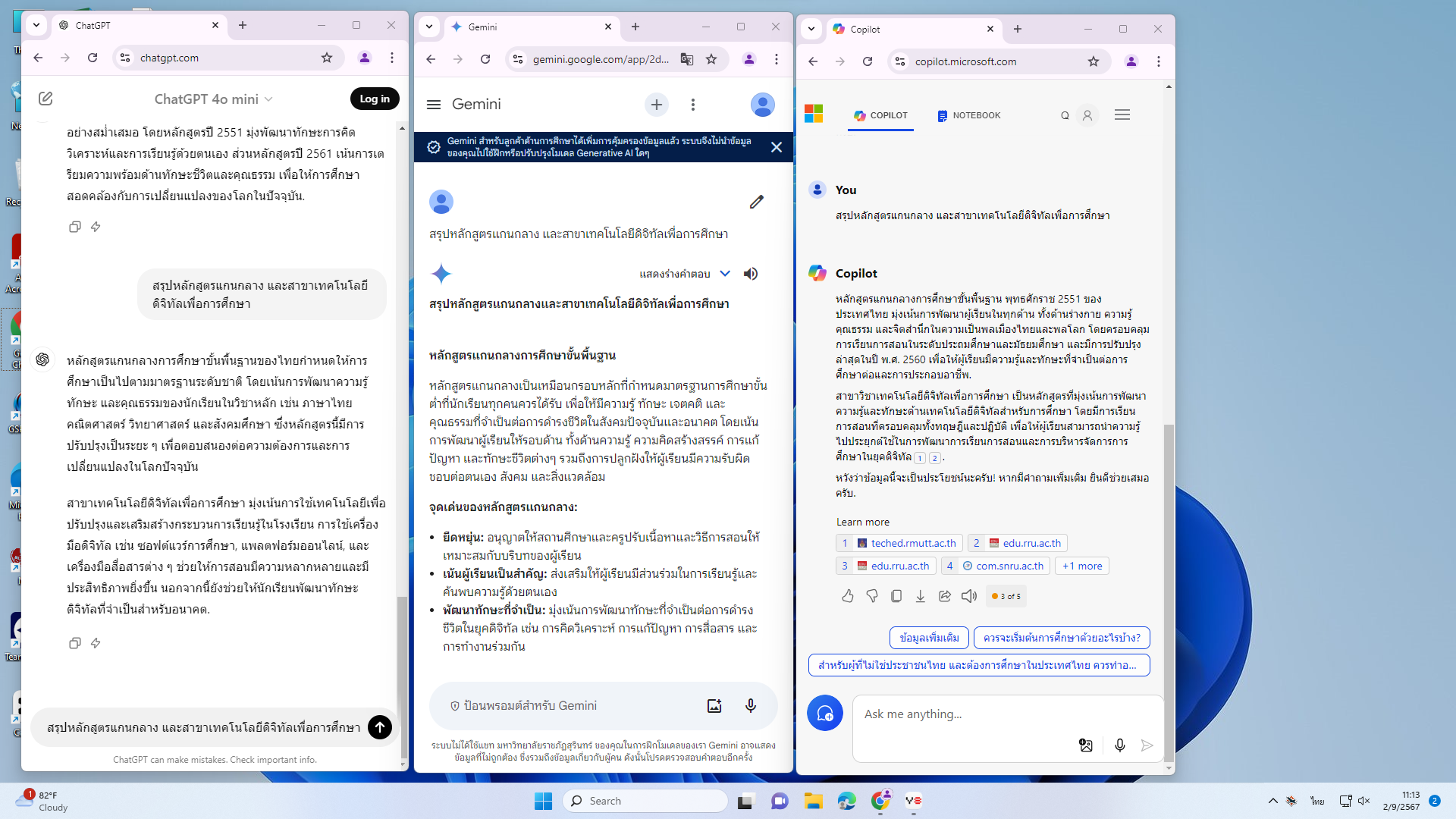Viewport: 1456px width, 819px height.
Task: Play Gemini response with speaker icon
Action: click(x=751, y=274)
